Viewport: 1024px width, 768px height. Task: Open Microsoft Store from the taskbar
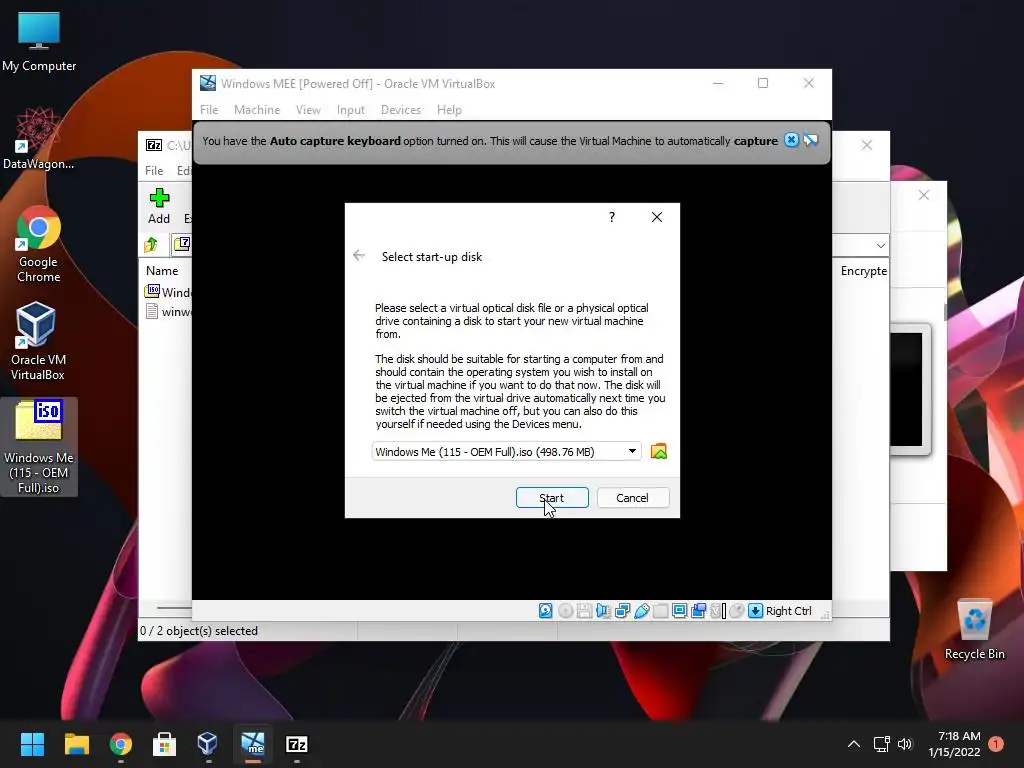(165, 744)
